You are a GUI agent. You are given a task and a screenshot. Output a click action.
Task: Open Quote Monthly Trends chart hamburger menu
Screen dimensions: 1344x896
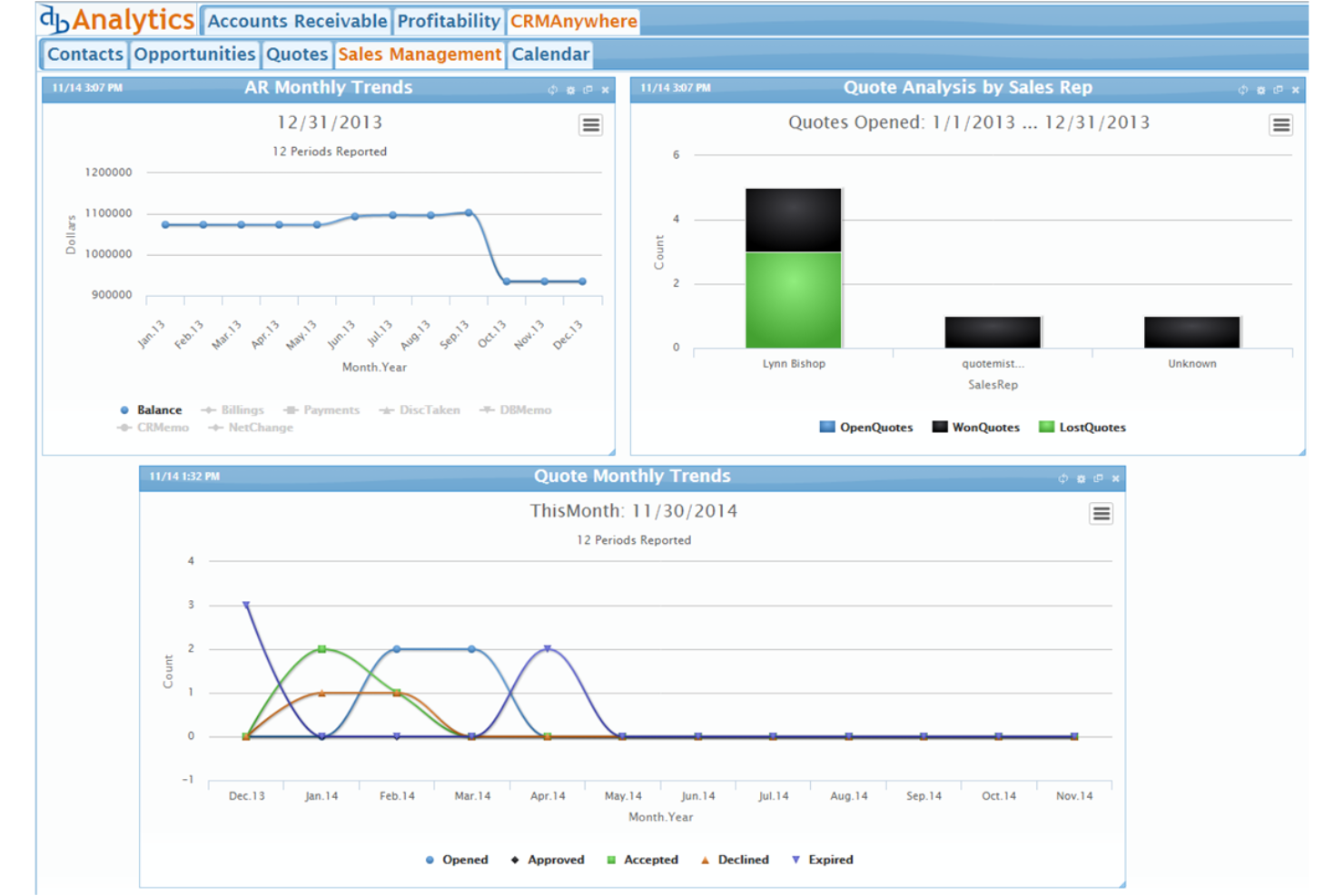[1102, 514]
